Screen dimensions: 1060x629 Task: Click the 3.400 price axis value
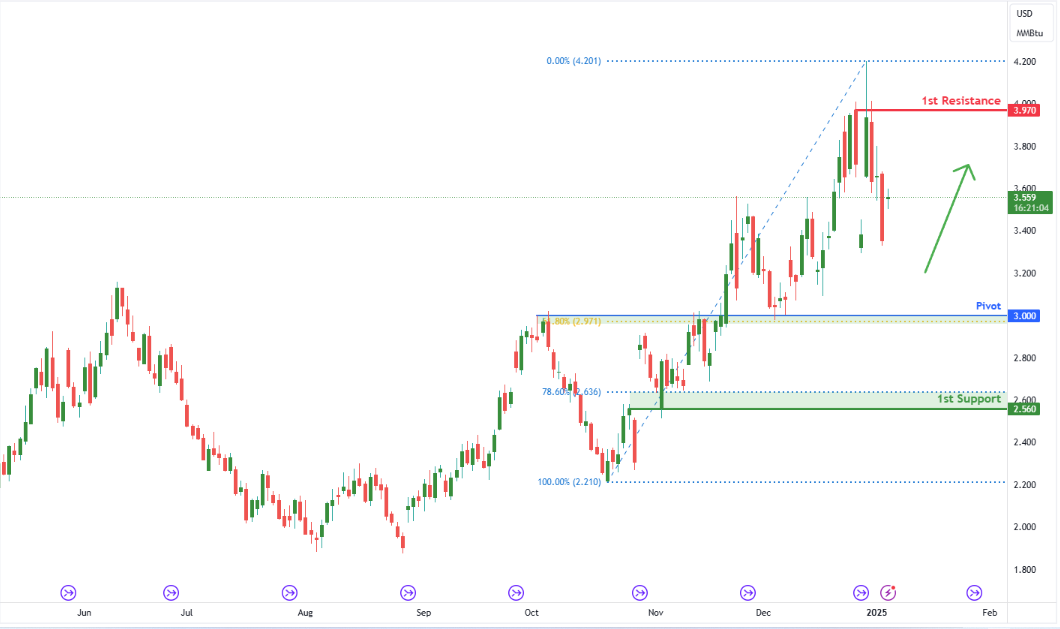[1025, 231]
